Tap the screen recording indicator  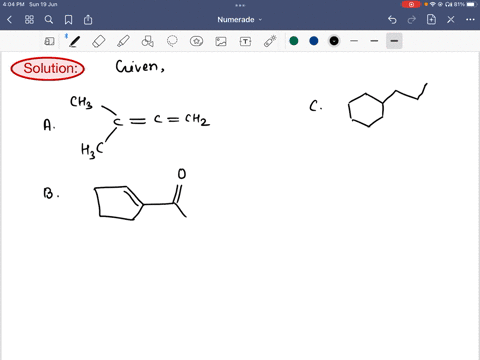[x=411, y=4]
